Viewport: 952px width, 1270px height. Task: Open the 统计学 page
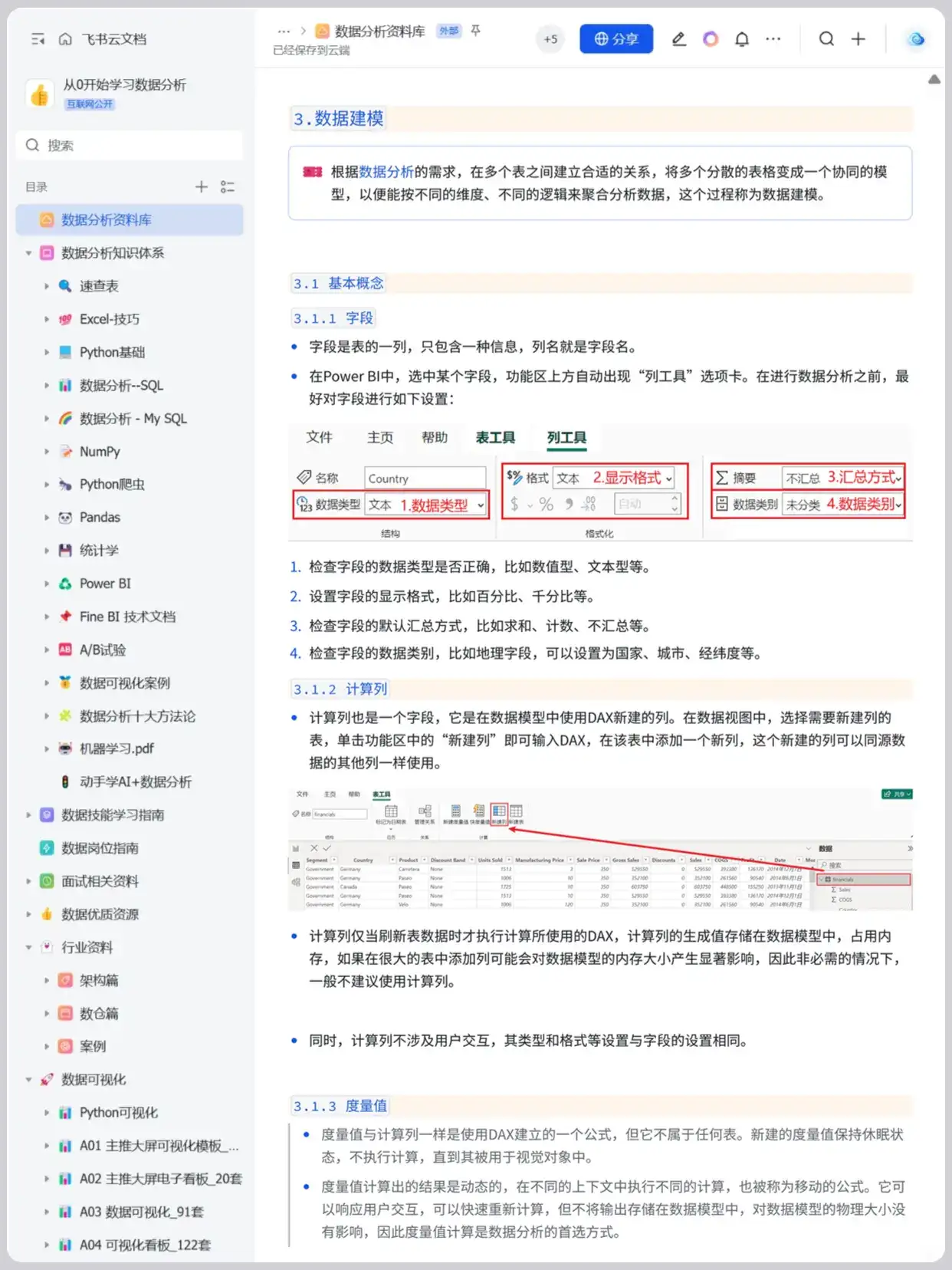tap(99, 550)
